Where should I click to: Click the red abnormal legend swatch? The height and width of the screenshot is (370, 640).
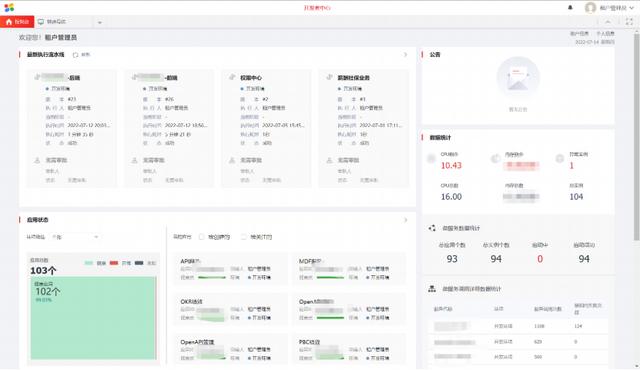114,263
